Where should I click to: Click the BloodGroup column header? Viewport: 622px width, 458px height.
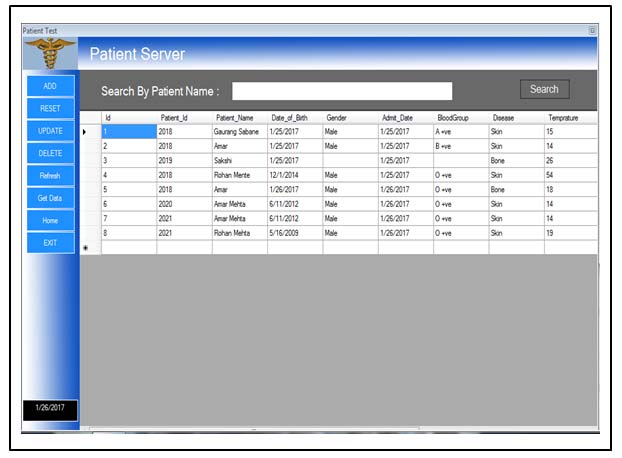click(453, 118)
